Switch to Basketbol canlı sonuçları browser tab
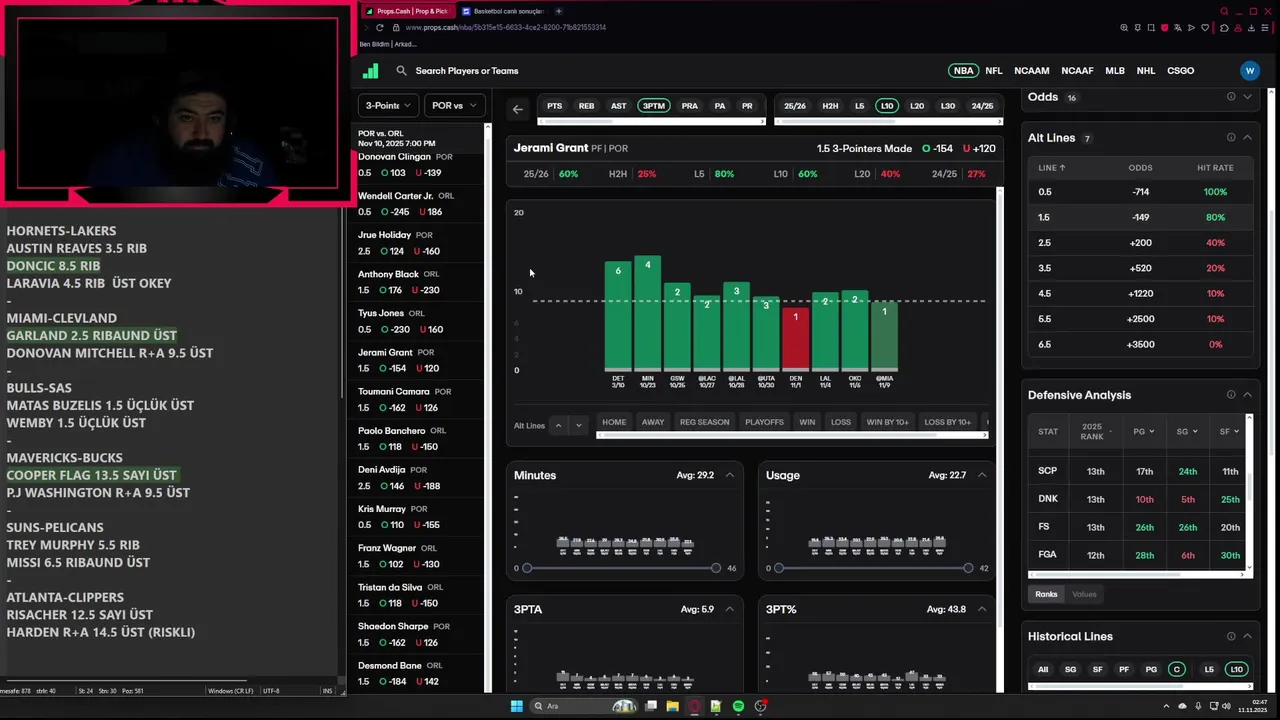The image size is (1280, 720). click(503, 11)
